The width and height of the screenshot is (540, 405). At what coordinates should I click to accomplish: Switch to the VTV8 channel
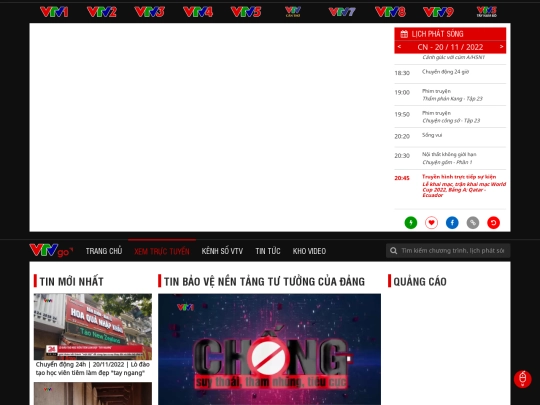point(390,12)
